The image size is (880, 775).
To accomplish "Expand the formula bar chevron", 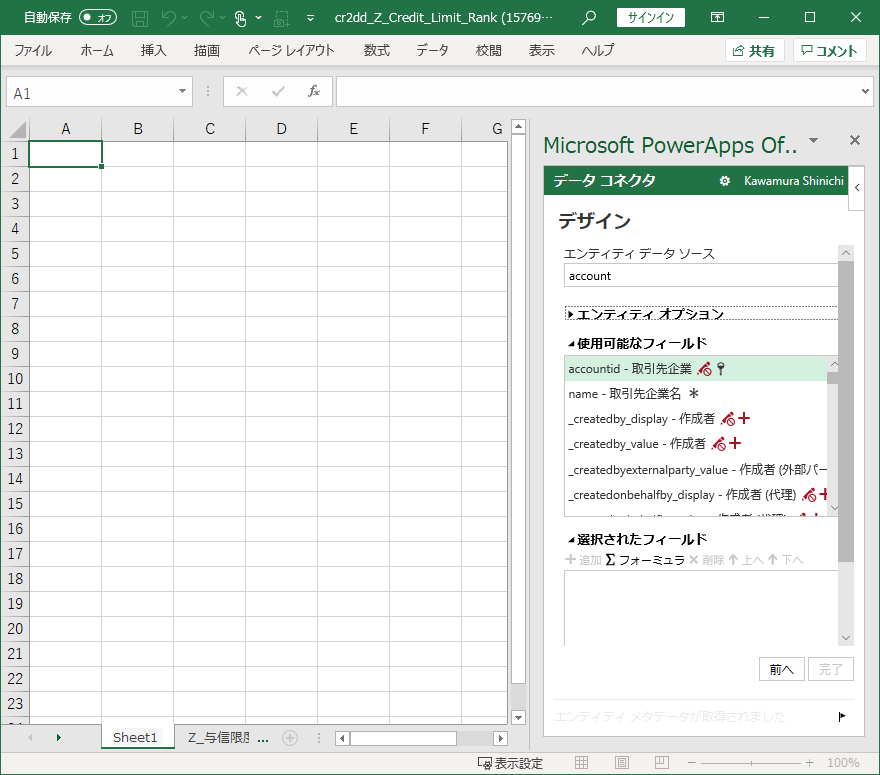I will coord(865,91).
